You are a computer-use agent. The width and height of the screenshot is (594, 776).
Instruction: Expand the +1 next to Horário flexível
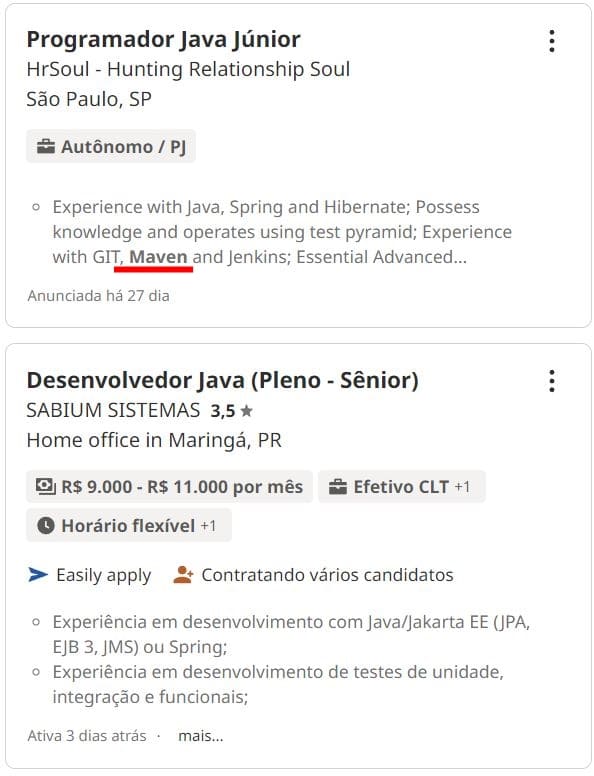click(208, 526)
